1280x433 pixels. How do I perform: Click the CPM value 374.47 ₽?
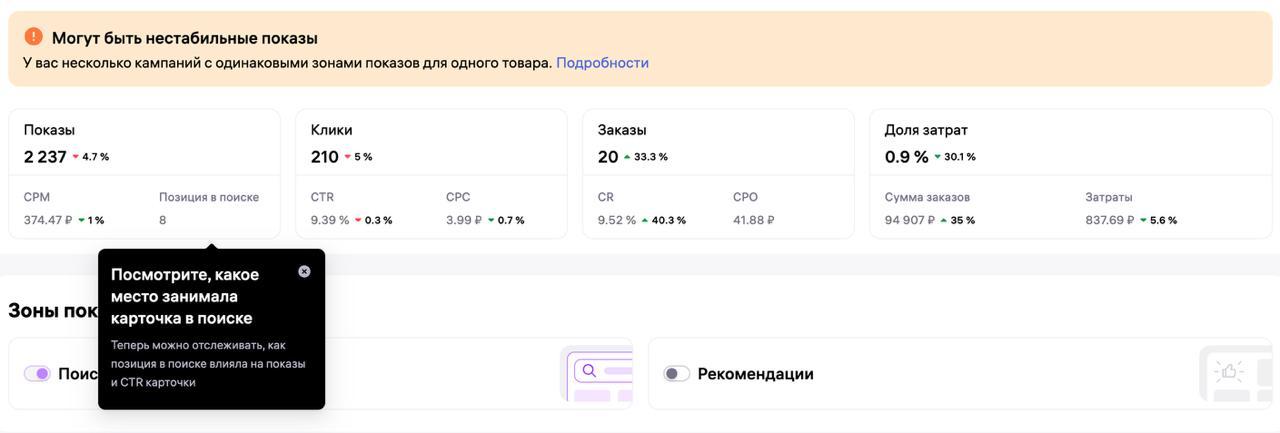pyautogui.click(x=48, y=220)
